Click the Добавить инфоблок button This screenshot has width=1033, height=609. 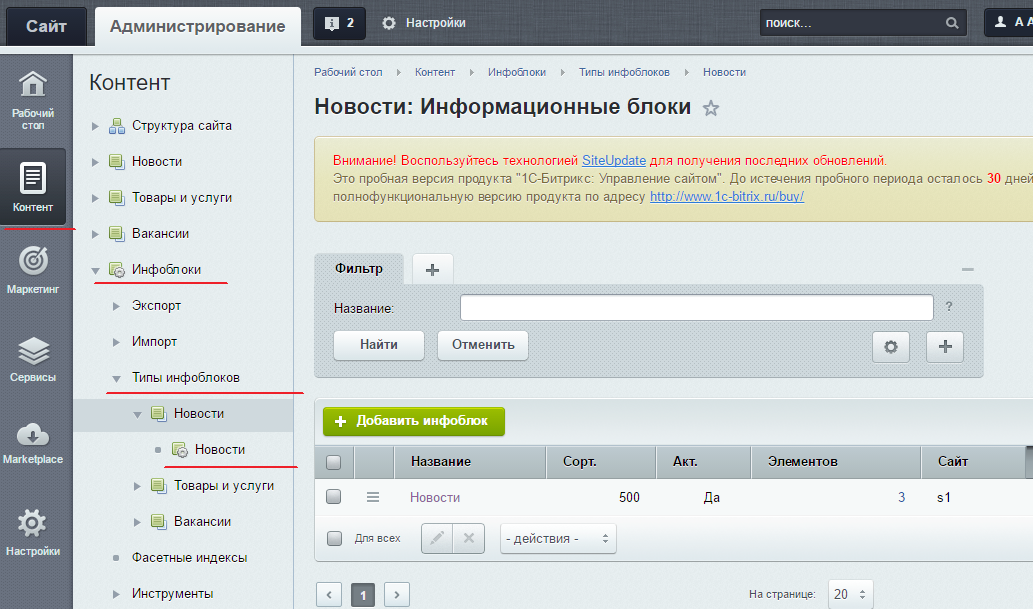tap(414, 421)
